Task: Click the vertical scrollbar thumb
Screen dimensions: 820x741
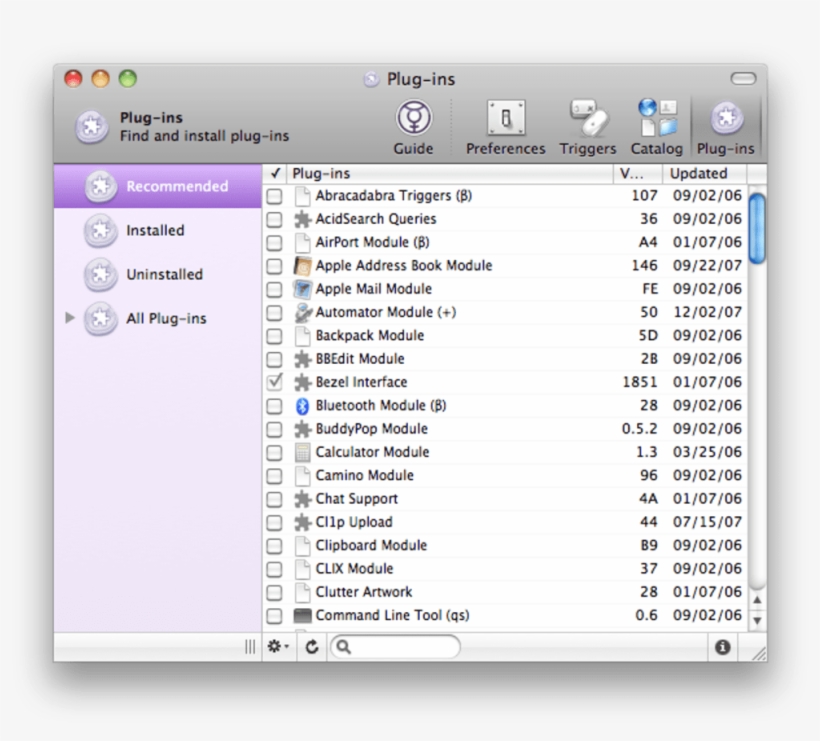Action: (757, 230)
